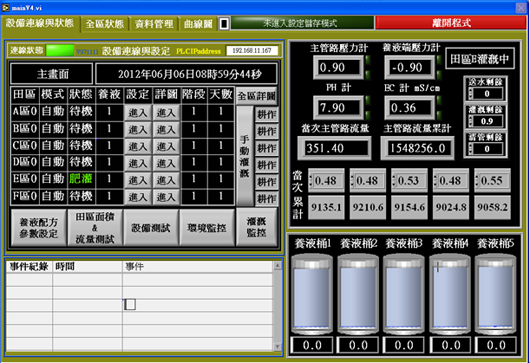Click the EC 計 reading 0.36
This screenshot has width=530, height=363.
coord(409,107)
